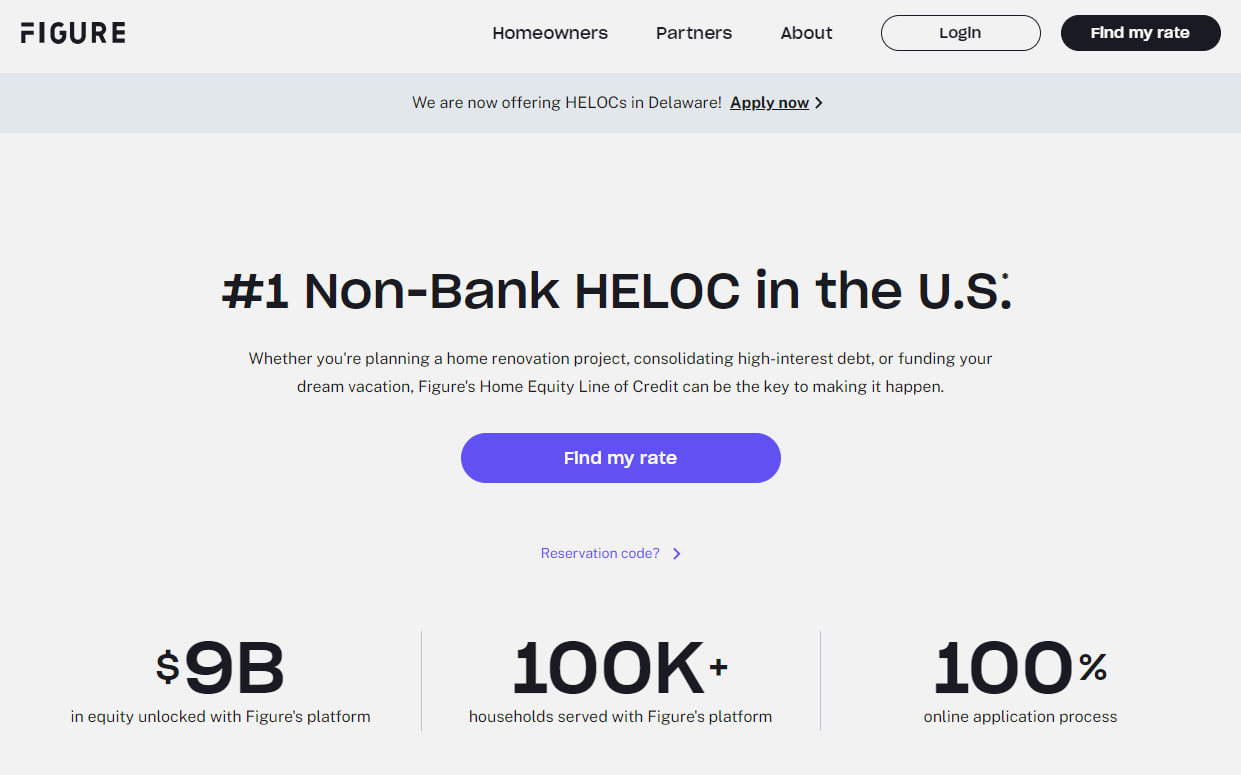1241x775 pixels.
Task: Open the Reservation code? link
Action: click(600, 553)
